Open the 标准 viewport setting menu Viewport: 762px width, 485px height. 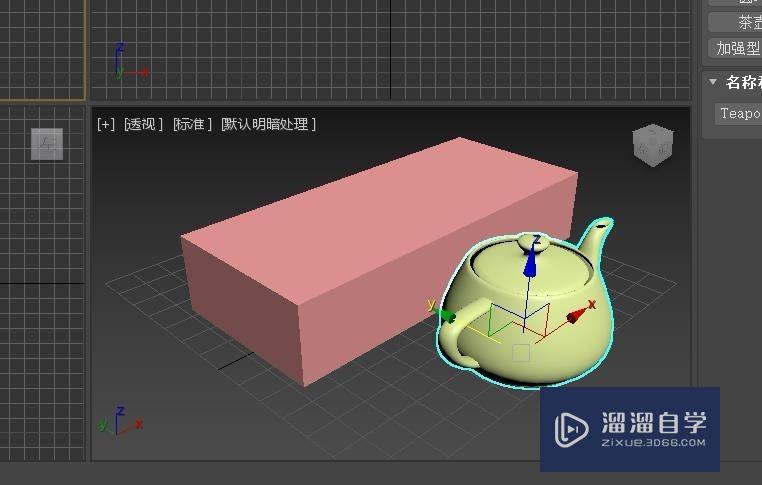[192, 124]
